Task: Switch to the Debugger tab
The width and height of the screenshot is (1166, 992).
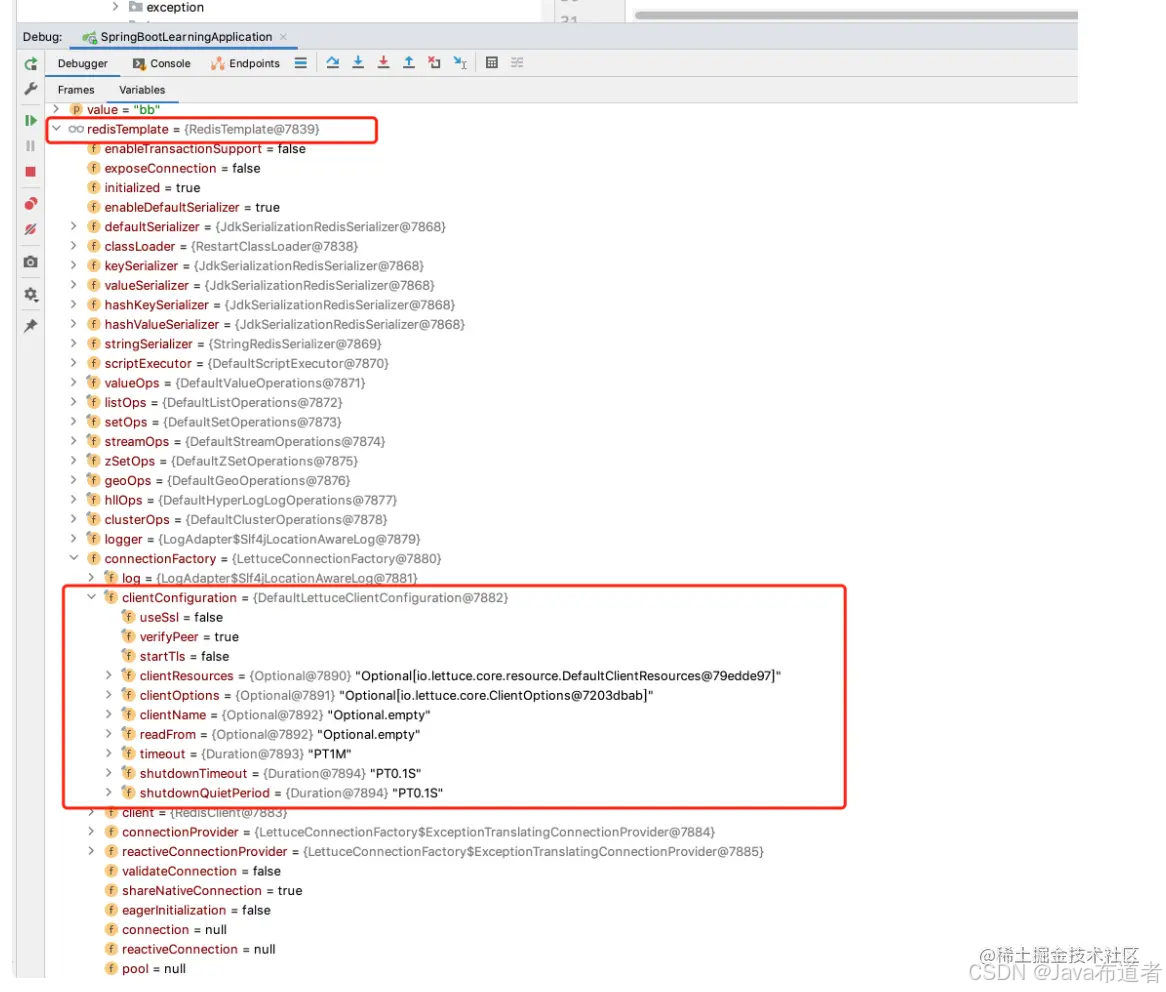Action: point(83,63)
